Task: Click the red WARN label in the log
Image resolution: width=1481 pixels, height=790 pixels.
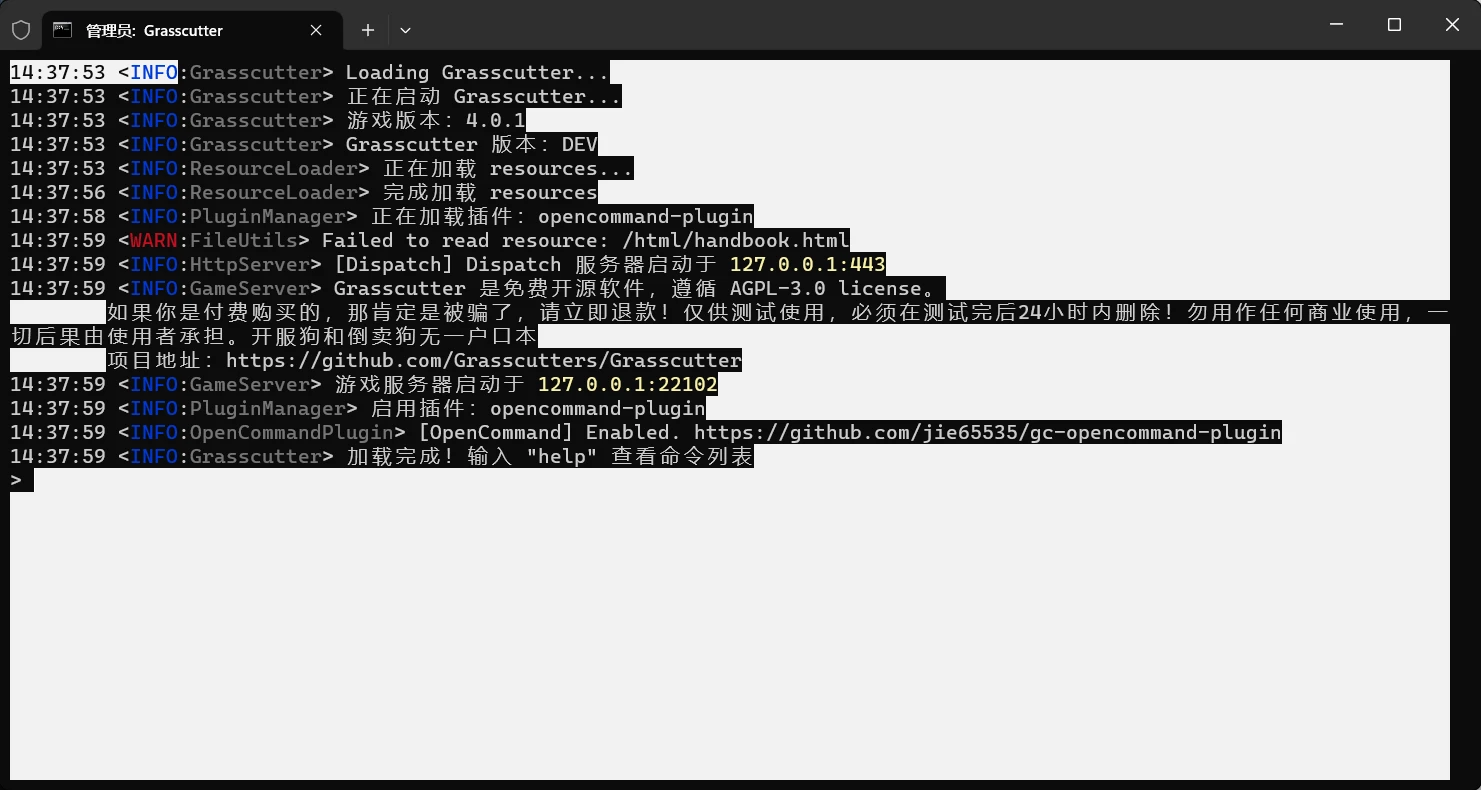Action: pos(154,240)
